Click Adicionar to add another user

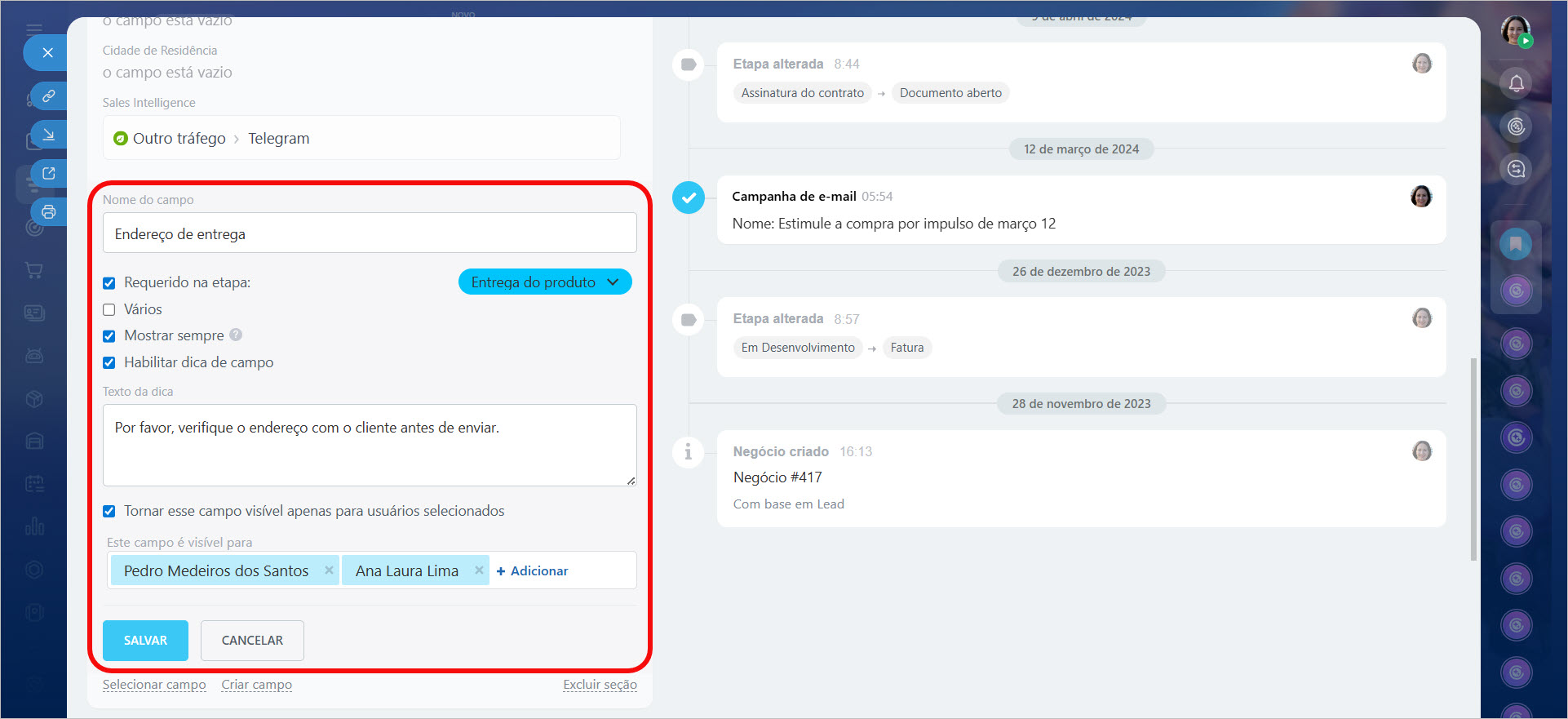532,571
